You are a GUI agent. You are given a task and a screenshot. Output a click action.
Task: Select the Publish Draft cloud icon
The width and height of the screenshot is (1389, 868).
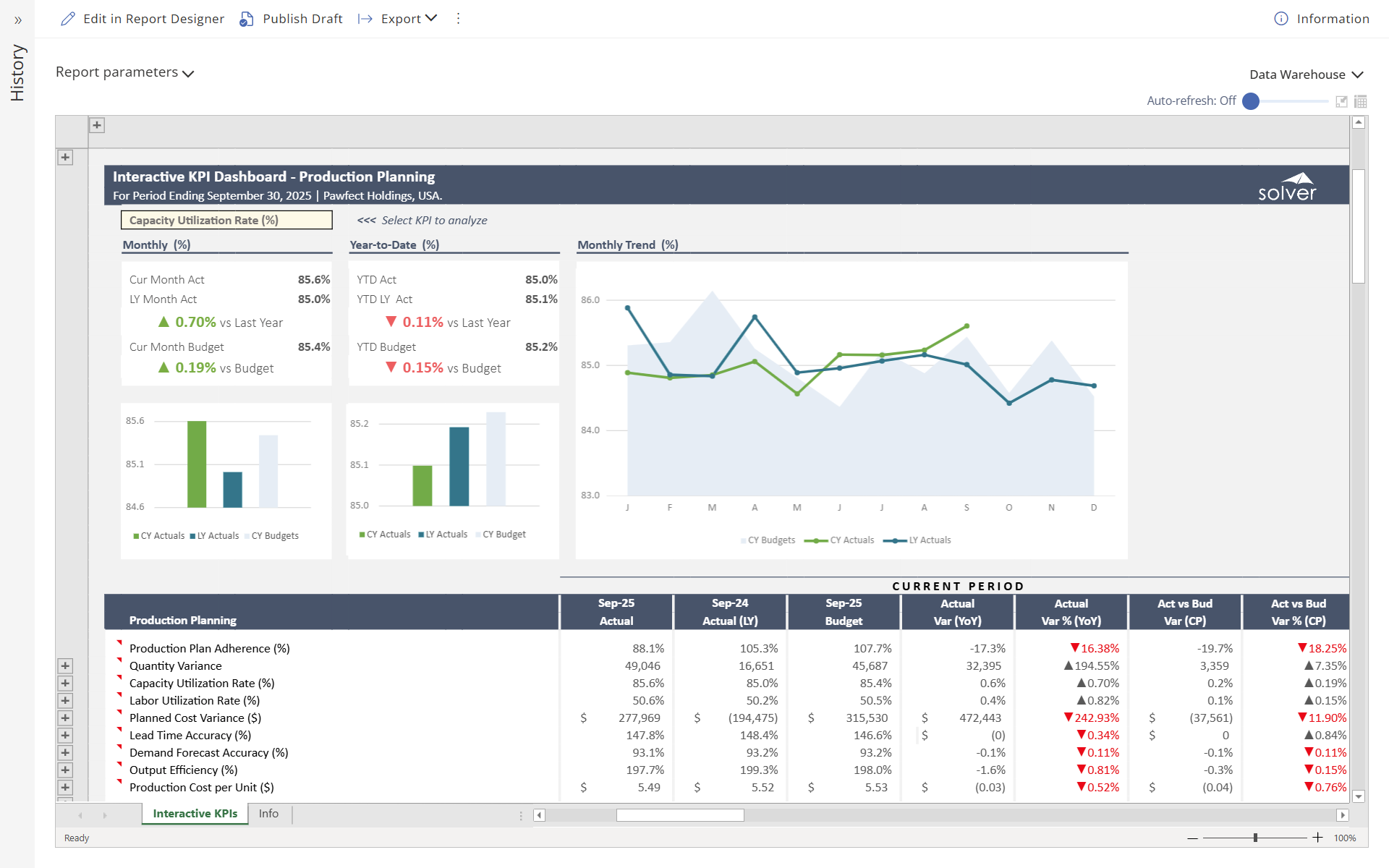[x=246, y=19]
